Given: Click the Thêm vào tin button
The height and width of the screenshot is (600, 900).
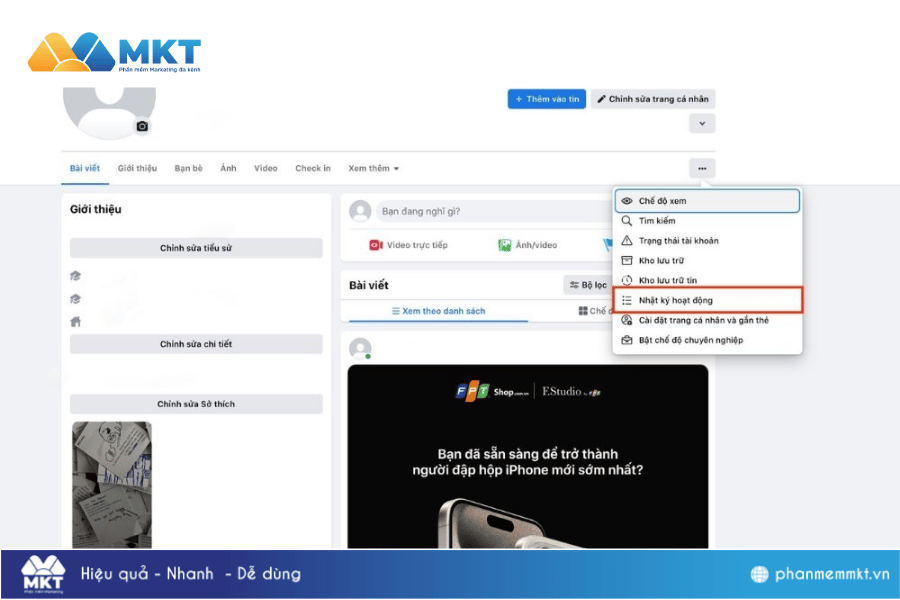Looking at the screenshot, I should [546, 99].
